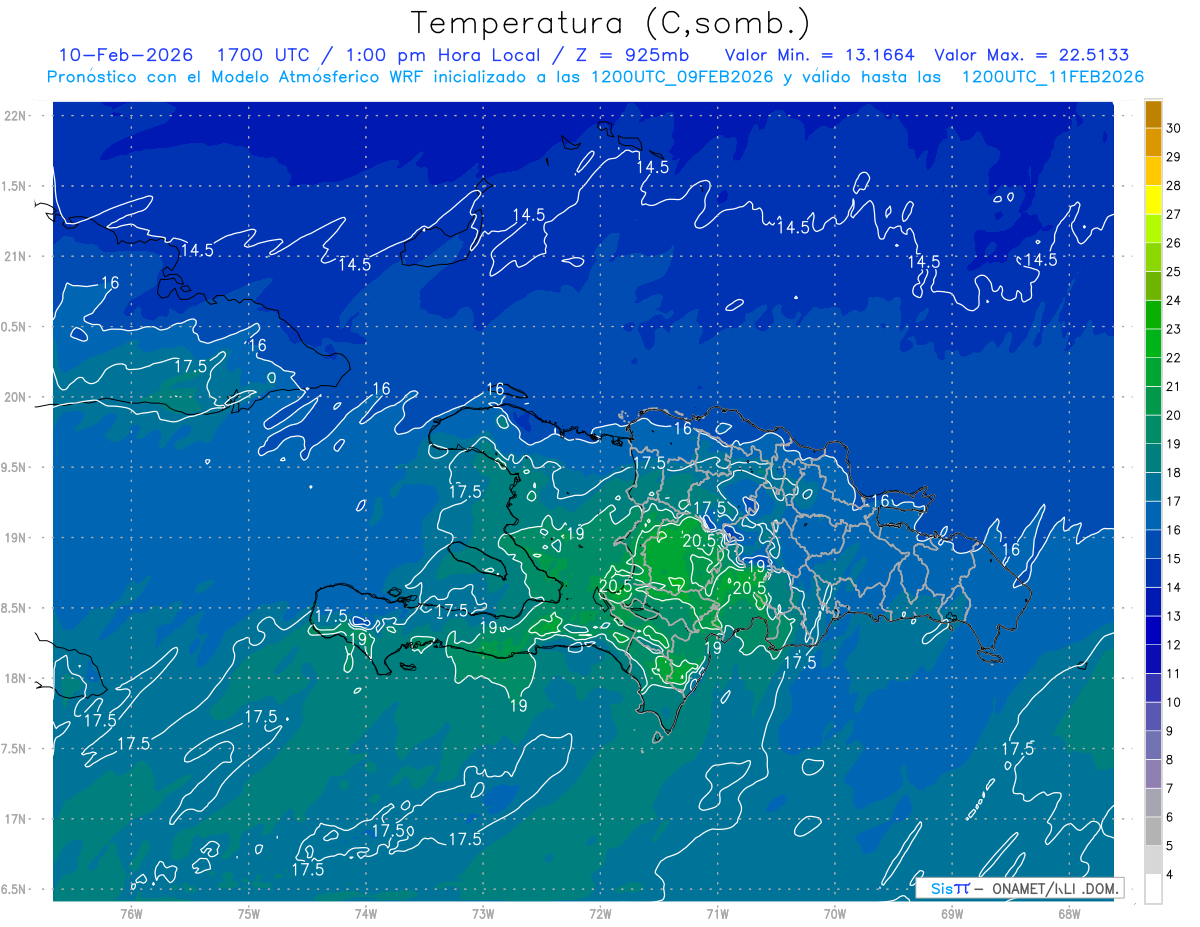
Task: Click longitude label "70W"
Action: point(835,914)
